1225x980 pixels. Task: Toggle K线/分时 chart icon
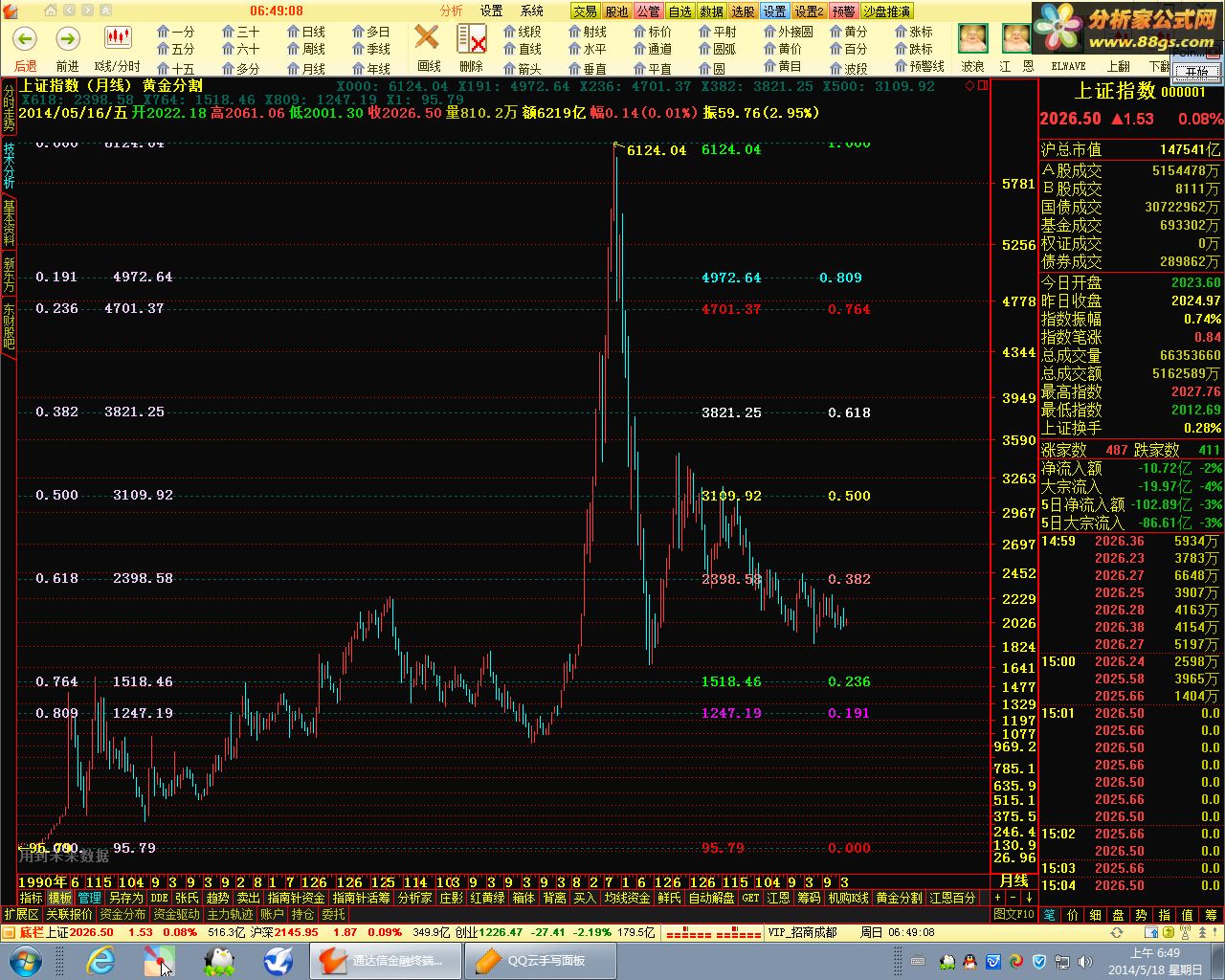[118, 39]
